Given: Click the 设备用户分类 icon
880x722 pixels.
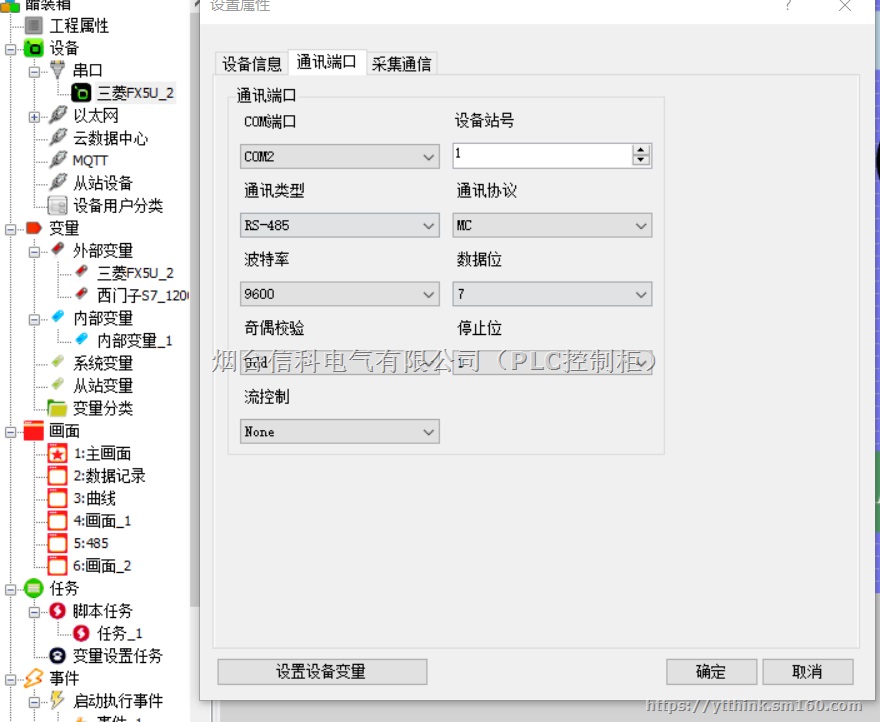Looking at the screenshot, I should tap(57, 205).
